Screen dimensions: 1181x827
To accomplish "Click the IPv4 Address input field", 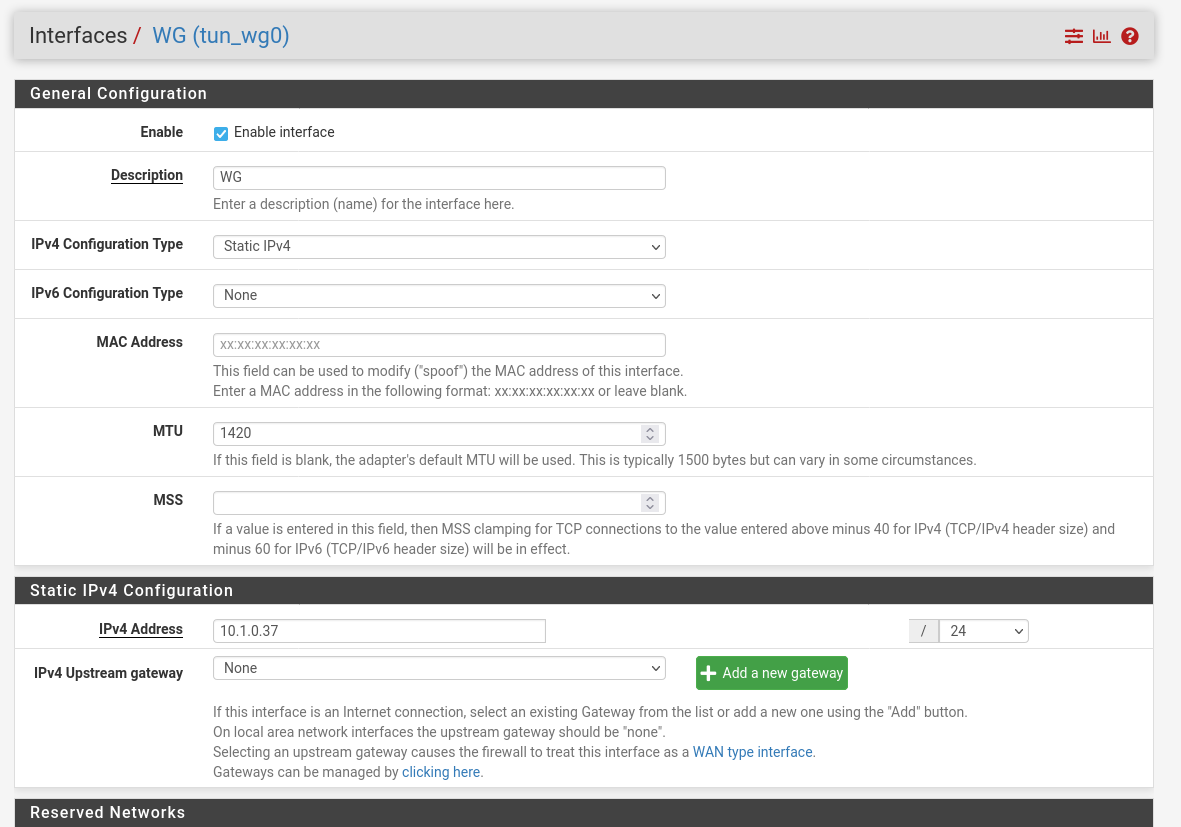I will [x=379, y=631].
